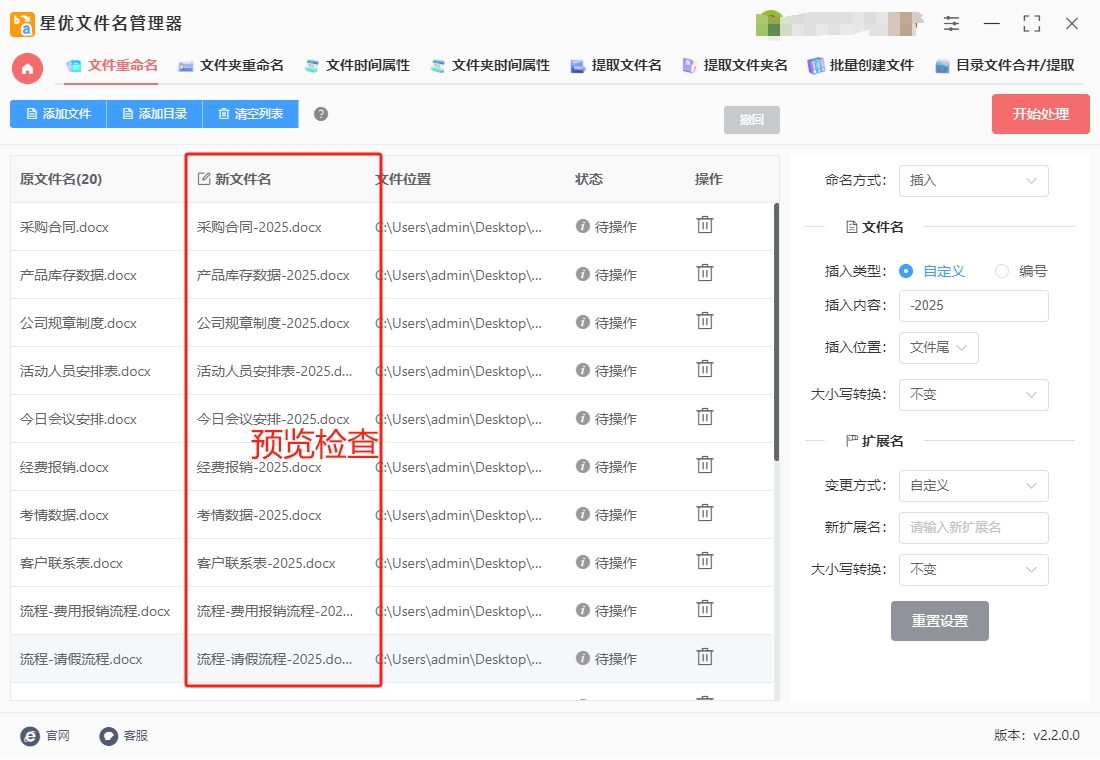Click the 客服 chat icon in footer
The height and width of the screenshot is (760, 1100).
coord(109,735)
